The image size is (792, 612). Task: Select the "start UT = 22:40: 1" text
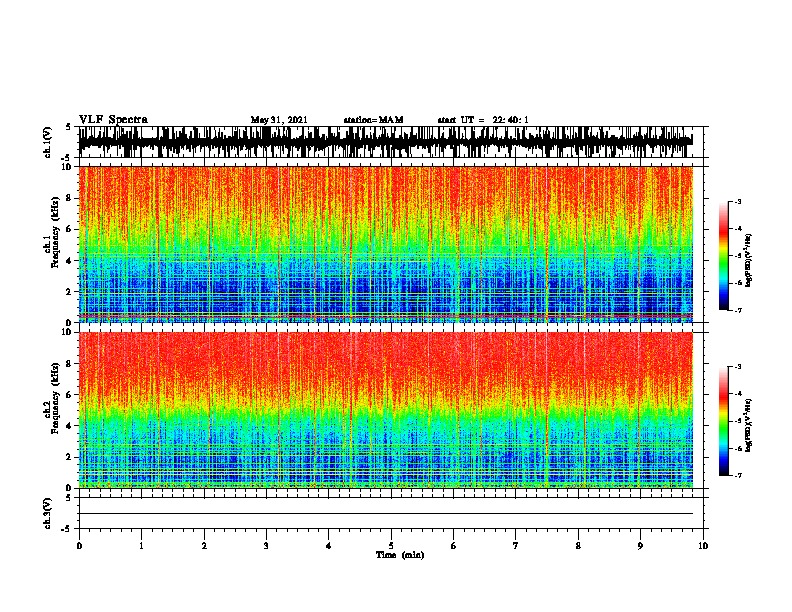(483, 120)
